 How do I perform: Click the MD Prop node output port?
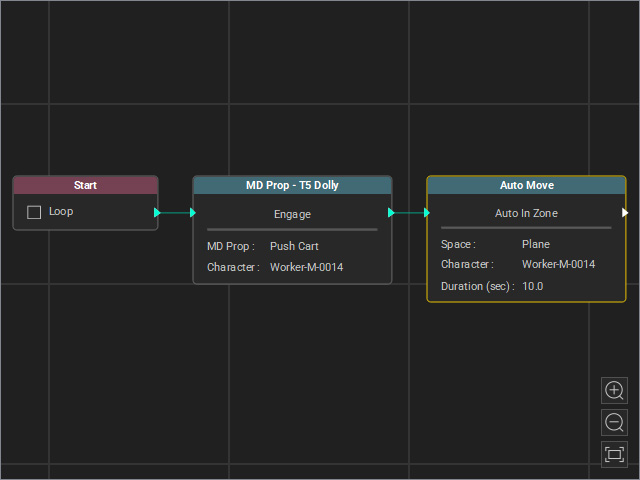coord(391,212)
